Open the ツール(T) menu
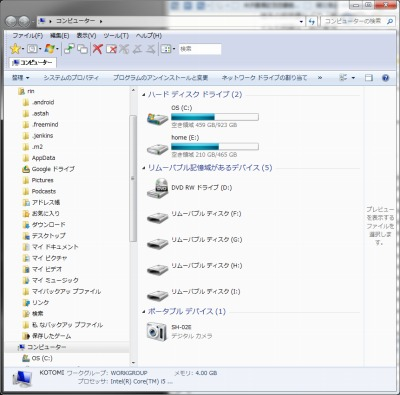Screen dimensions: 400x395 click(116, 36)
